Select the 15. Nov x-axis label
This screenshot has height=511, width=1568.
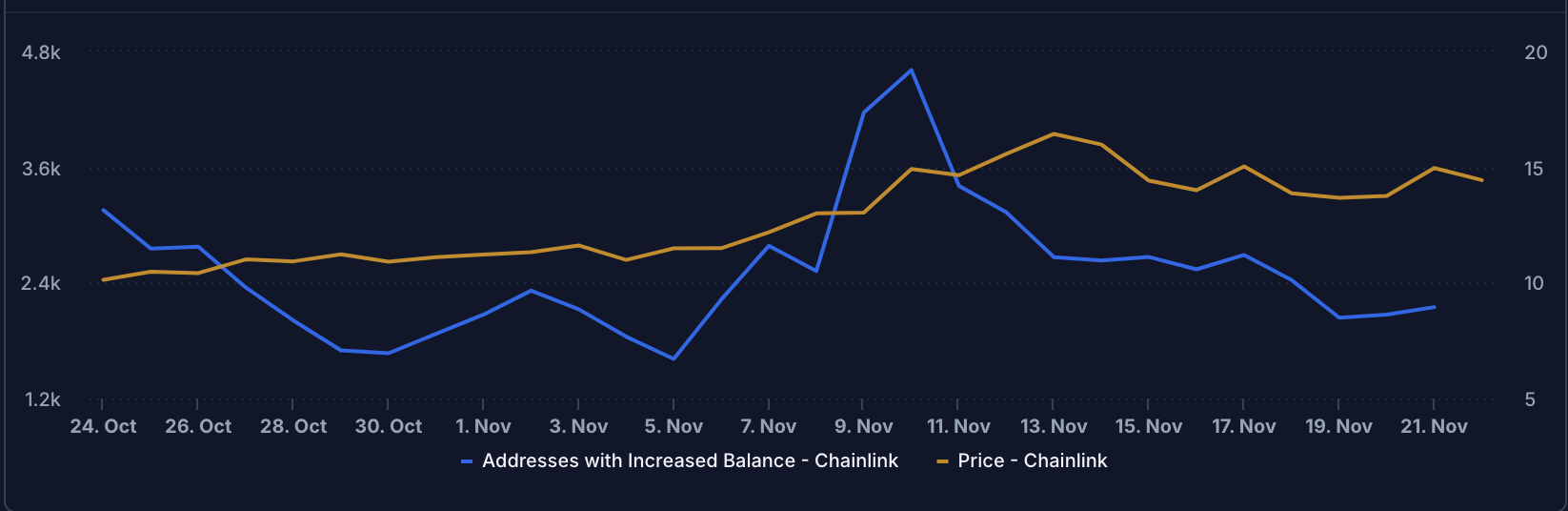pos(1149,426)
